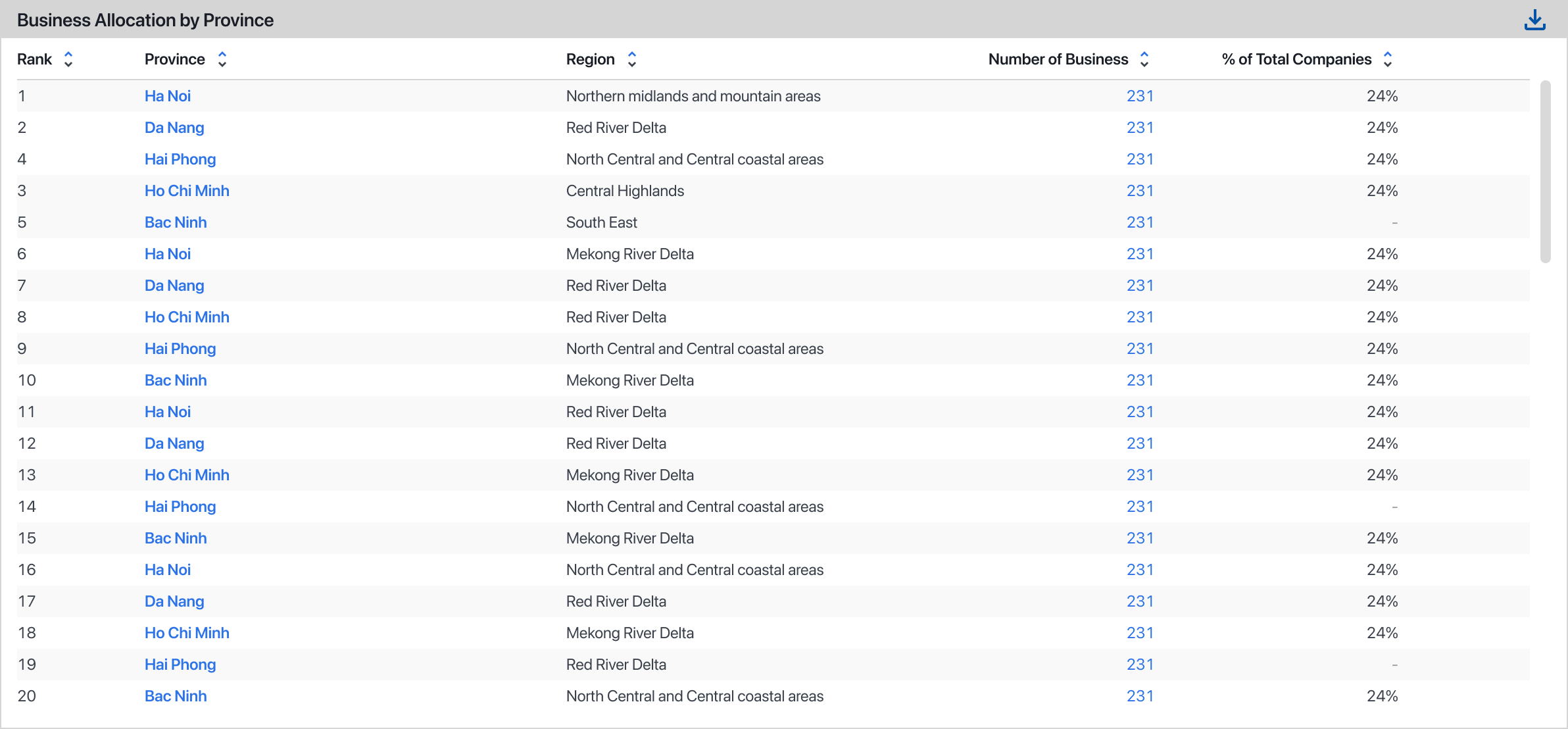The height and width of the screenshot is (729, 1568).
Task: Click business count 231 in rank 1 row
Action: coord(1140,96)
